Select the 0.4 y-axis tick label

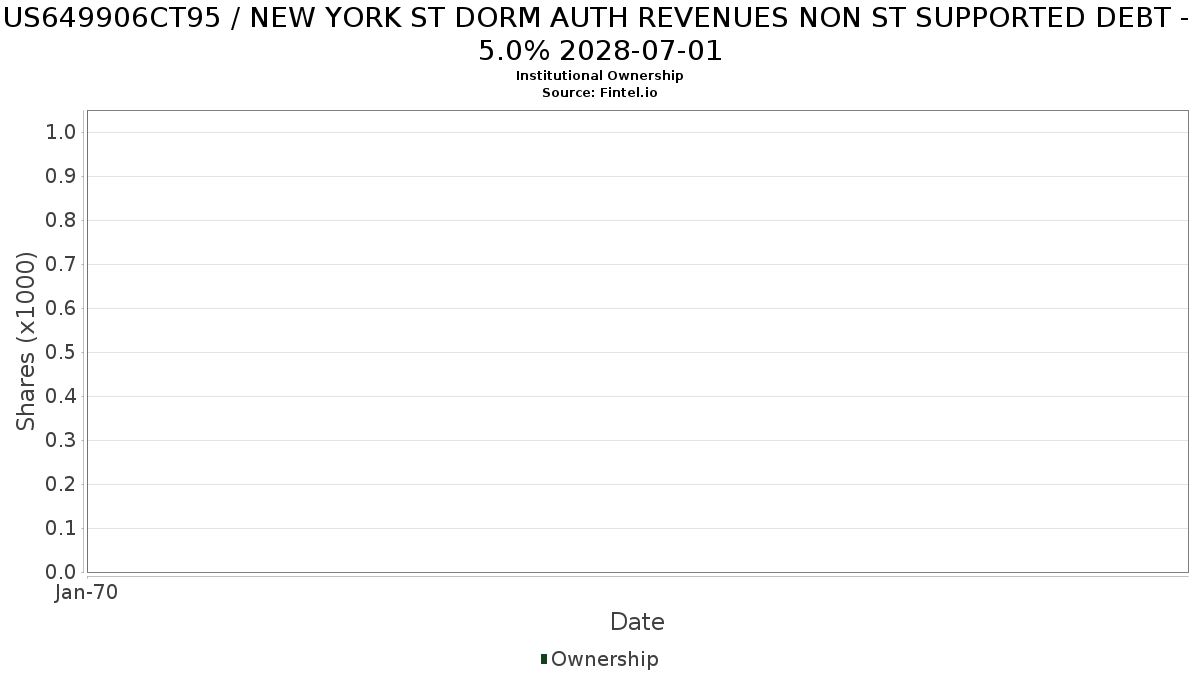point(62,397)
